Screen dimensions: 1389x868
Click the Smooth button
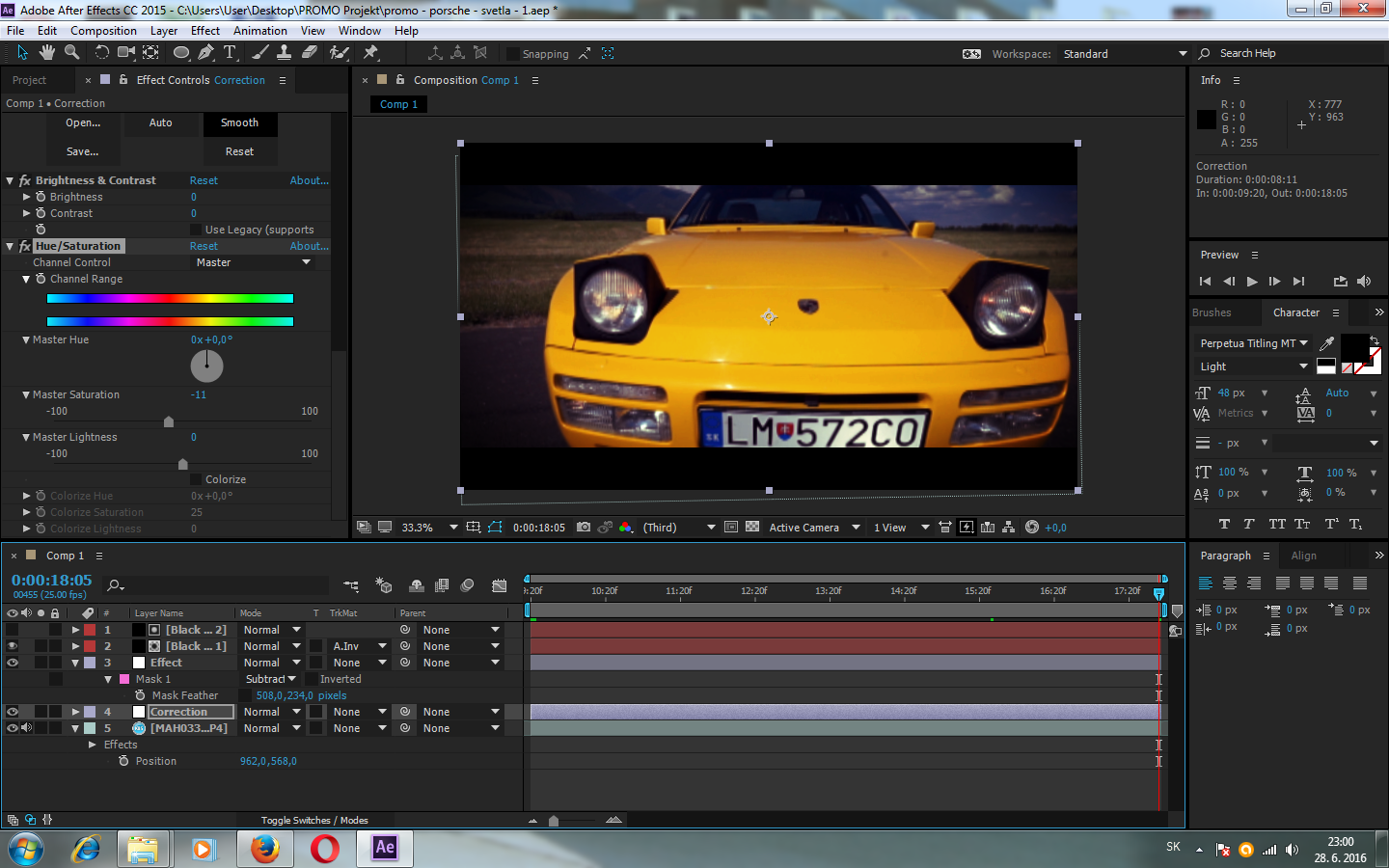(239, 122)
